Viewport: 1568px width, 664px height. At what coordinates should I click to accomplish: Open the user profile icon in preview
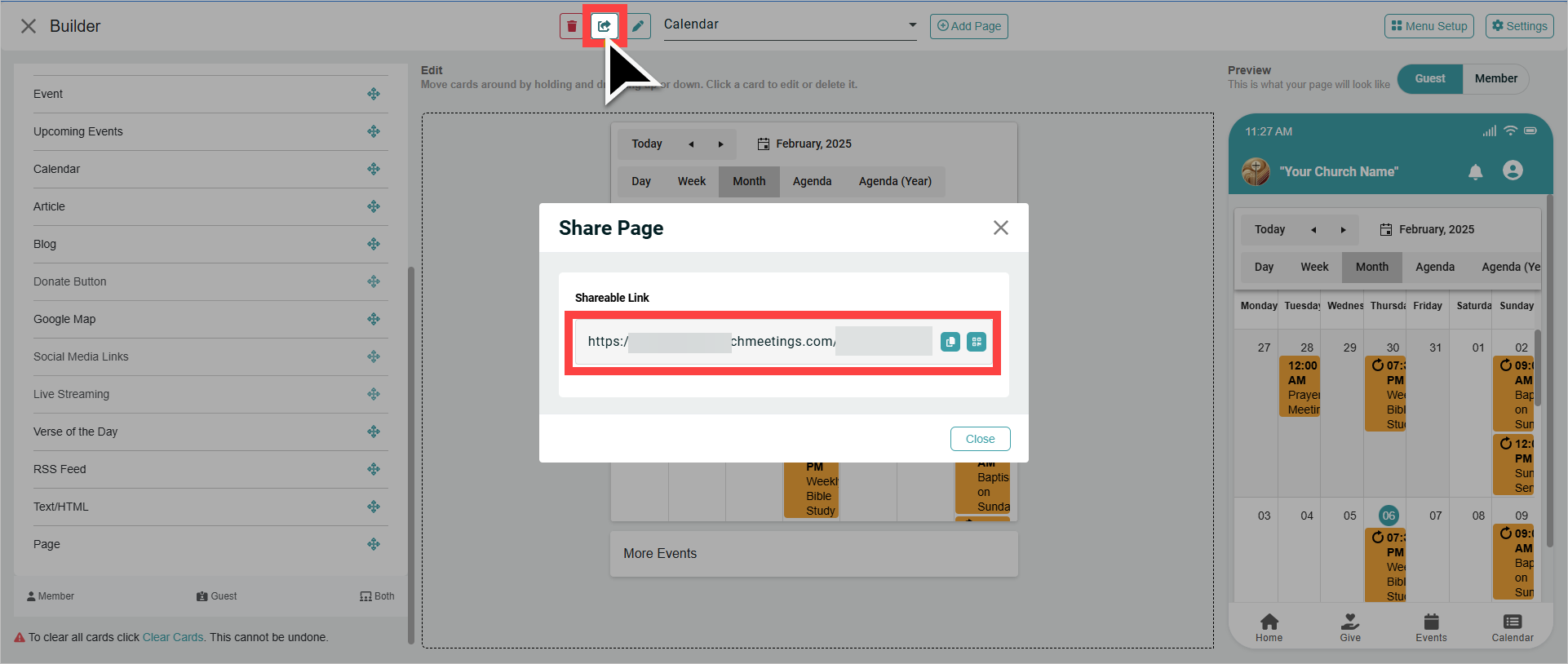1513,170
